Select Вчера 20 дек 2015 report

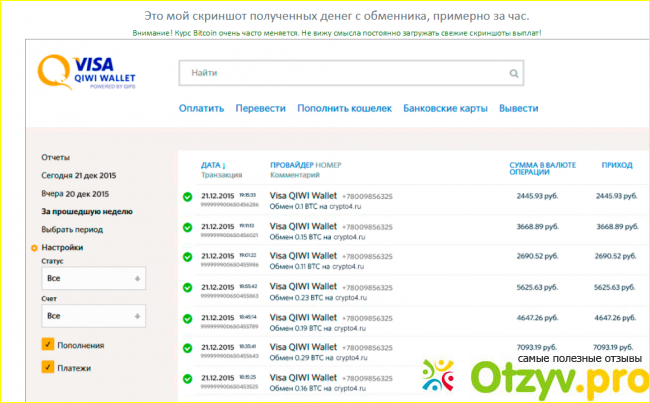coord(75,193)
